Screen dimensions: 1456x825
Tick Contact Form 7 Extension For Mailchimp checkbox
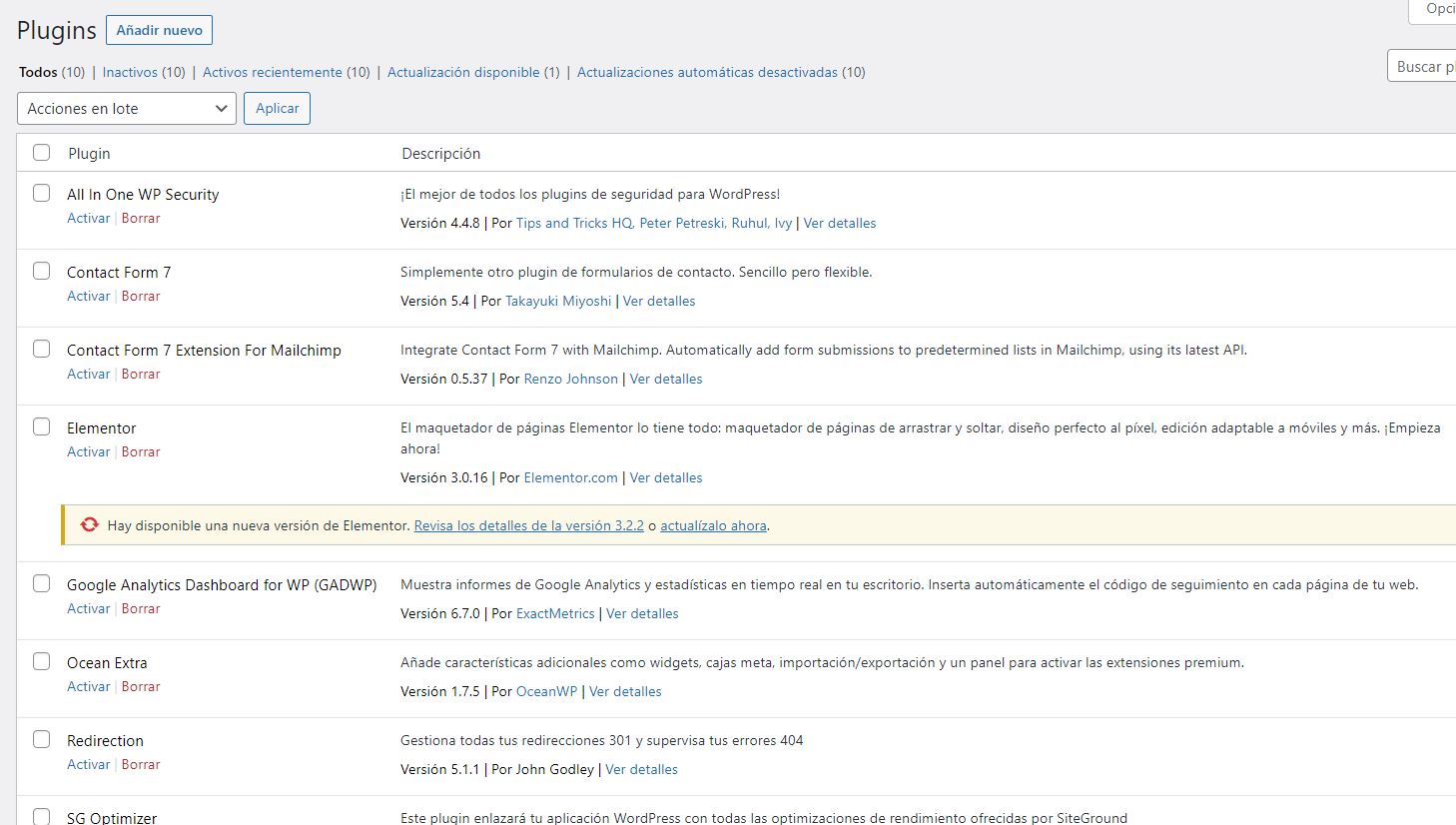click(41, 349)
